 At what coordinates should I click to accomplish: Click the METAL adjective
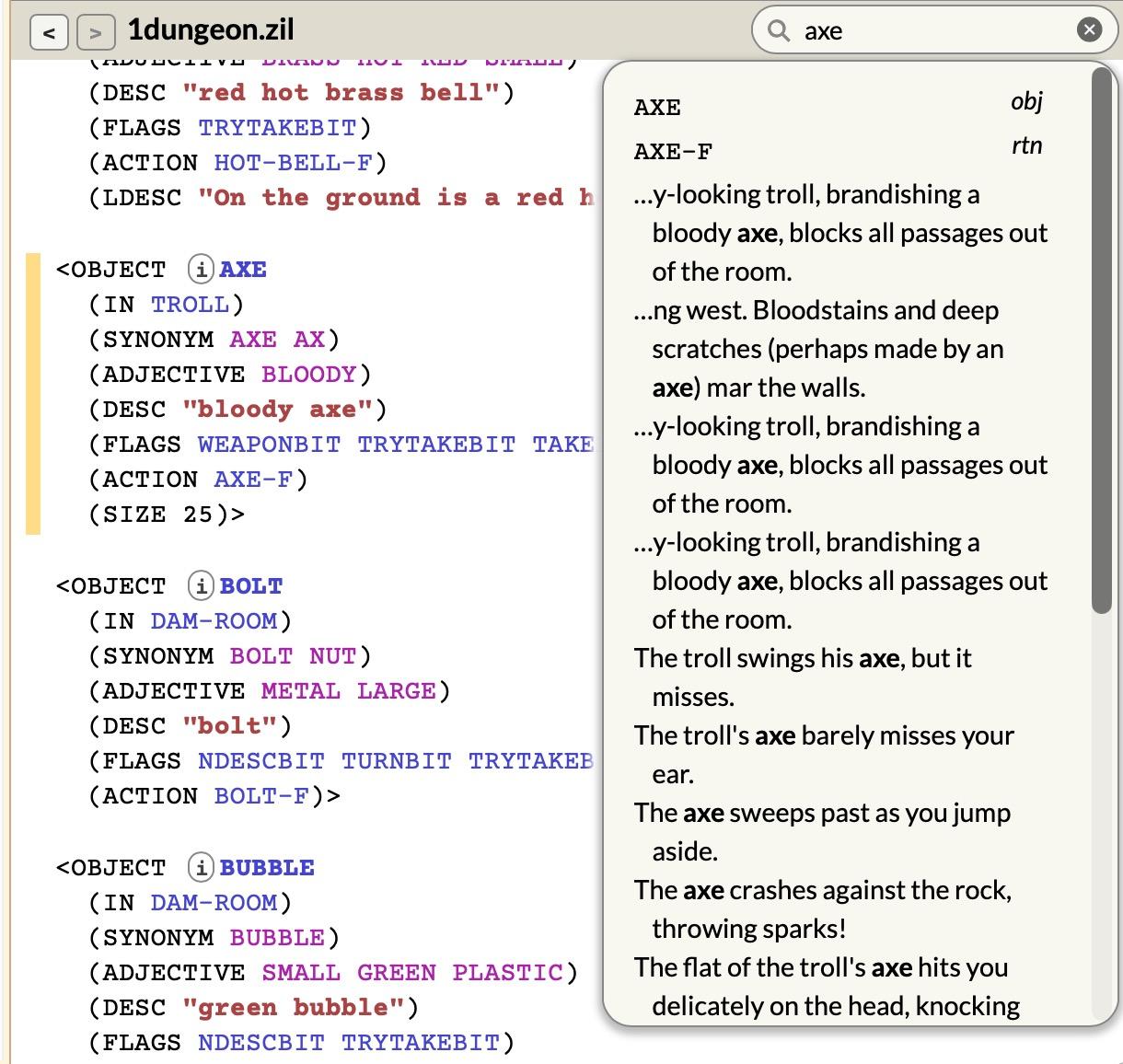pyautogui.click(x=301, y=691)
